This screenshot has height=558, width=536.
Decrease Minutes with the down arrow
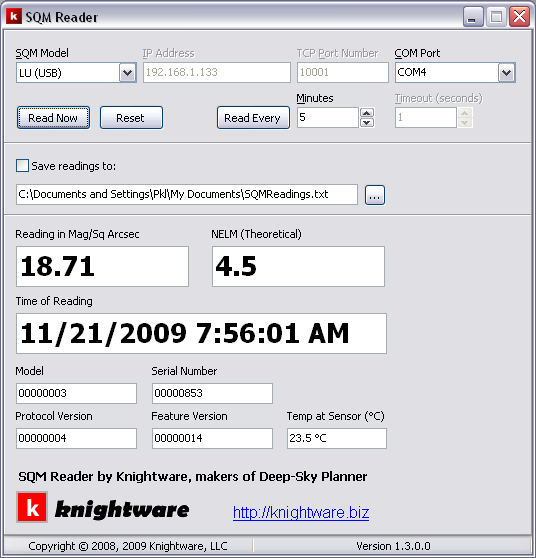(367, 122)
